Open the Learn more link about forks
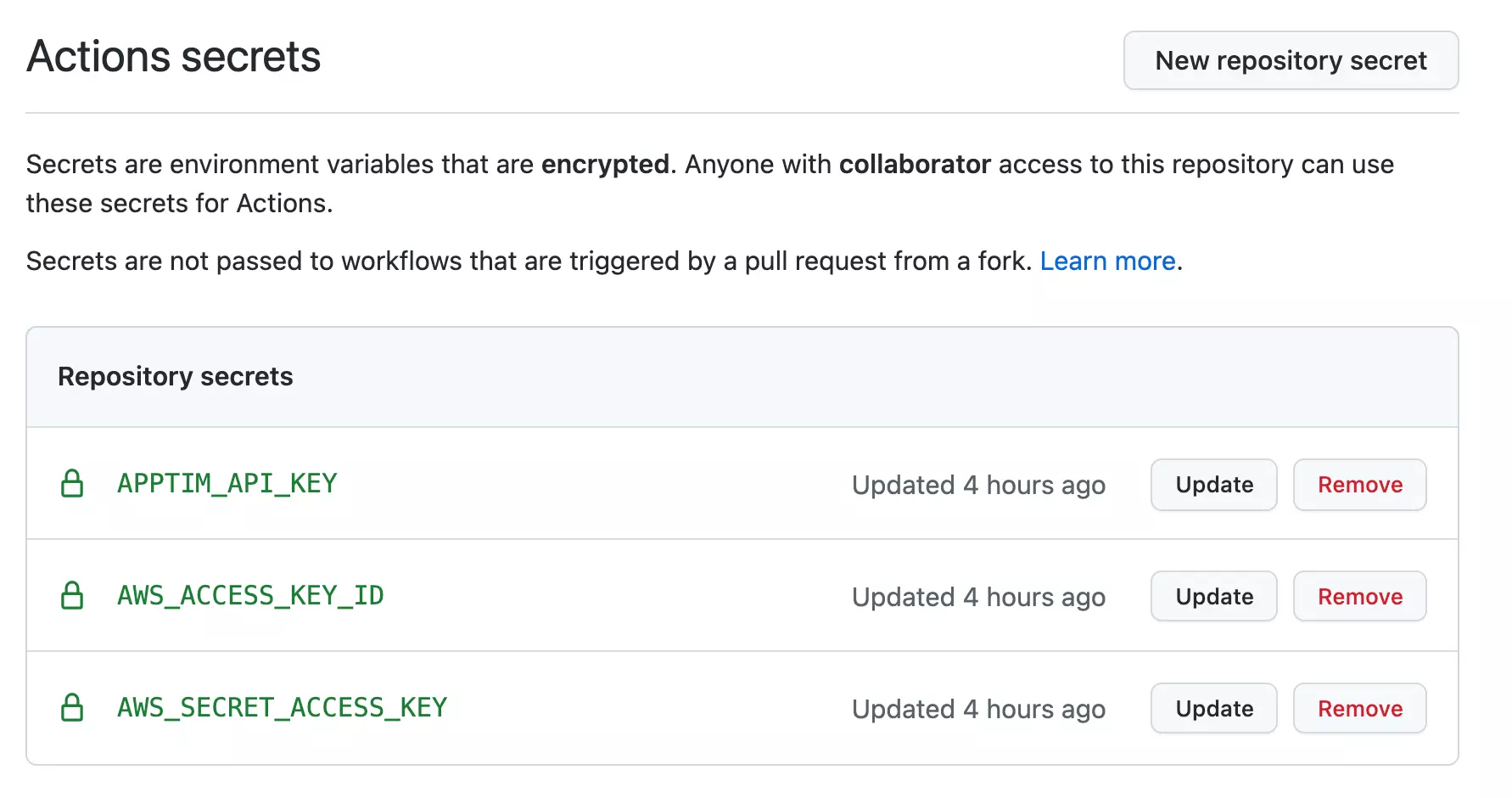1512x798 pixels. [x=1107, y=261]
